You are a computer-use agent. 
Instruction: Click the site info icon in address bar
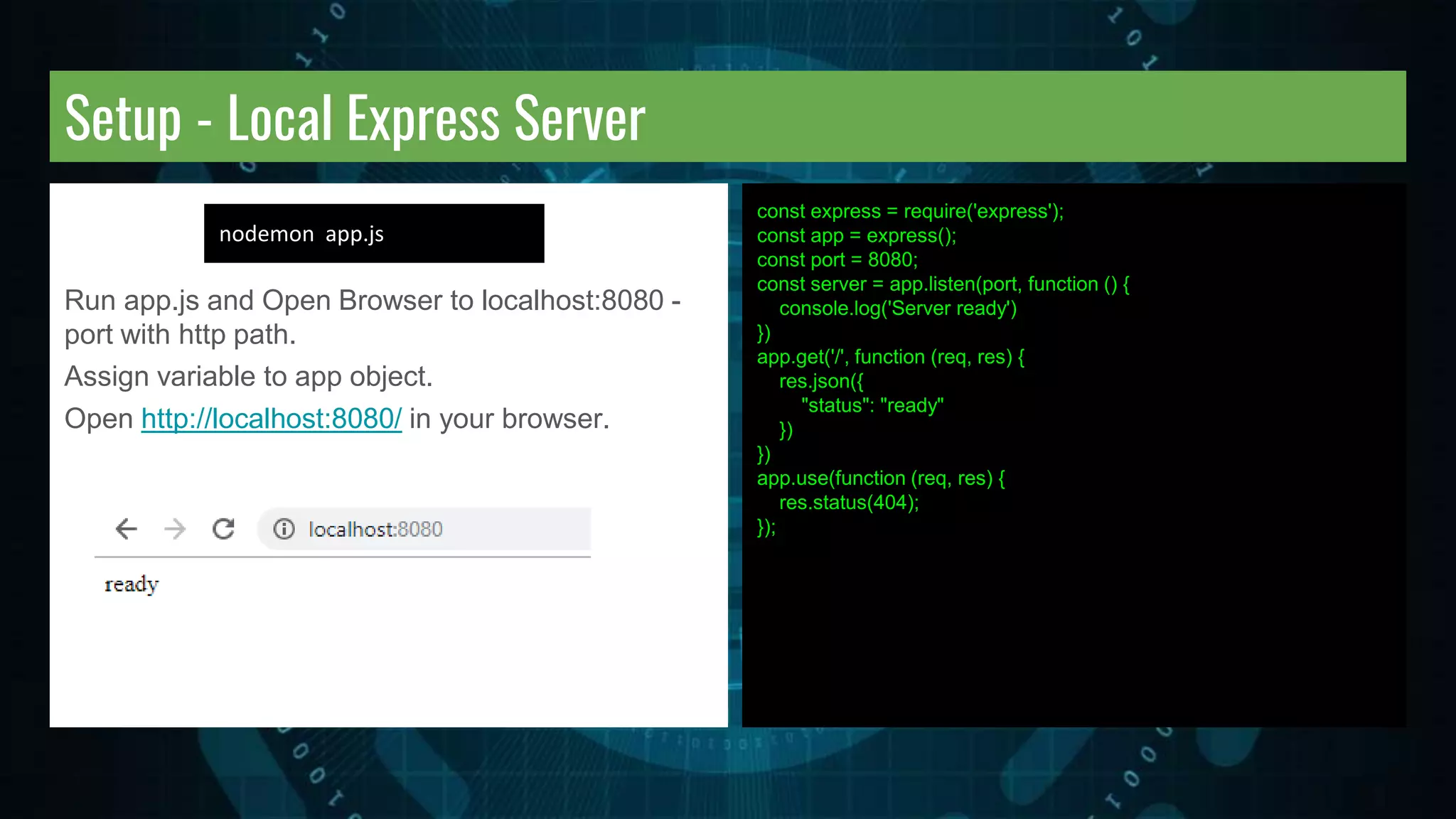point(284,529)
